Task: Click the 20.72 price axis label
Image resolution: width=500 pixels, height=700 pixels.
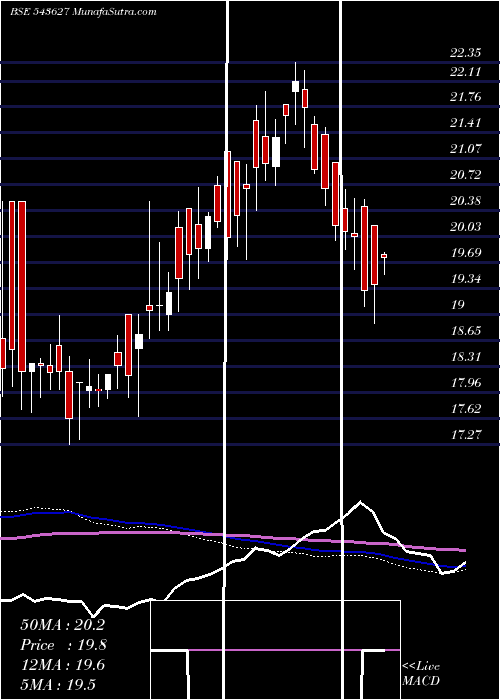Action: (466, 175)
